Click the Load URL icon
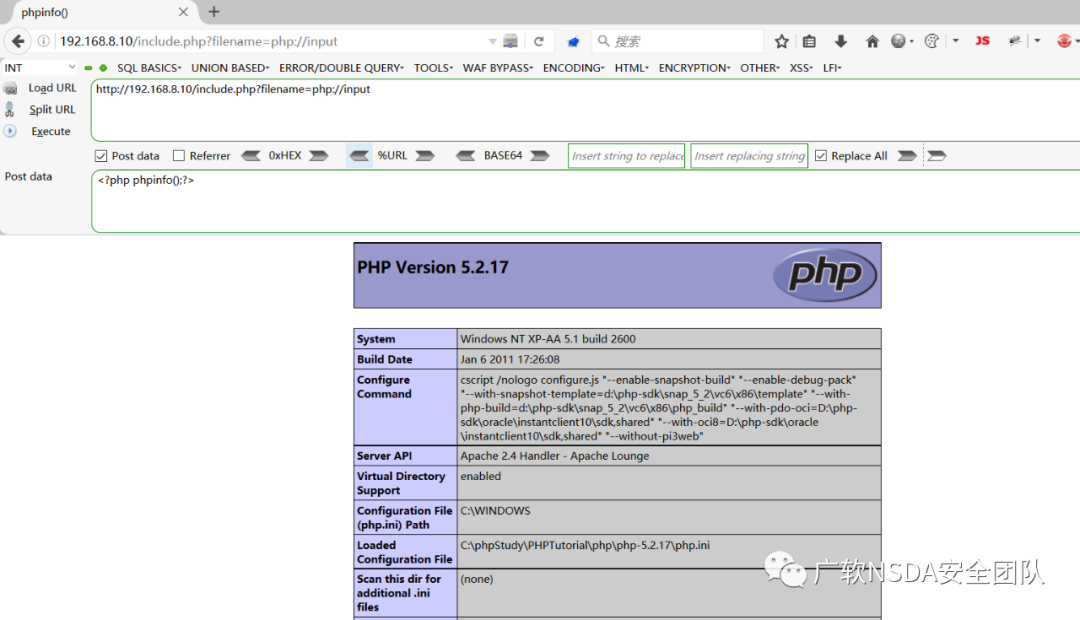The height and width of the screenshot is (620, 1080). [10, 89]
